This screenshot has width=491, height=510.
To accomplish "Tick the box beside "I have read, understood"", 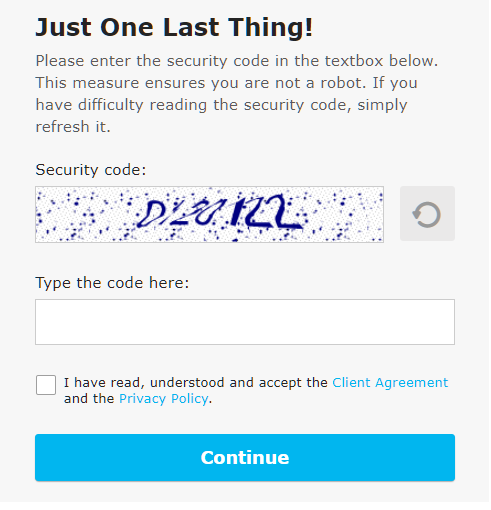I will [46, 386].
